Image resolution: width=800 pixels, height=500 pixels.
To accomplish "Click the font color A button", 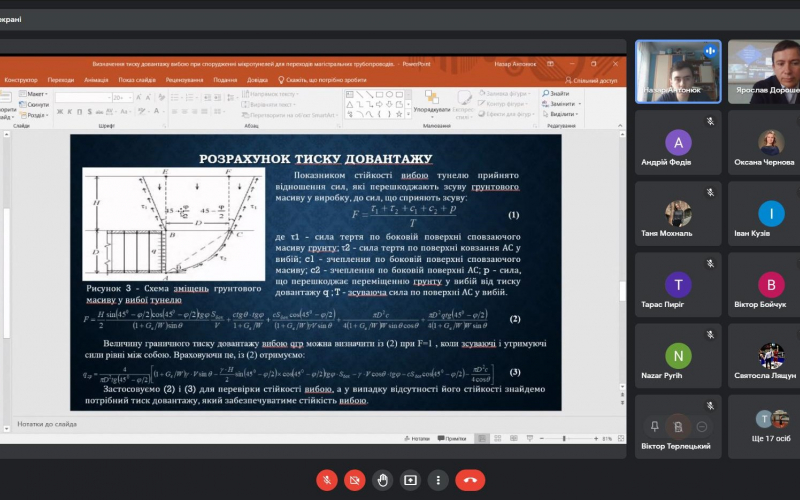I will (x=157, y=111).
